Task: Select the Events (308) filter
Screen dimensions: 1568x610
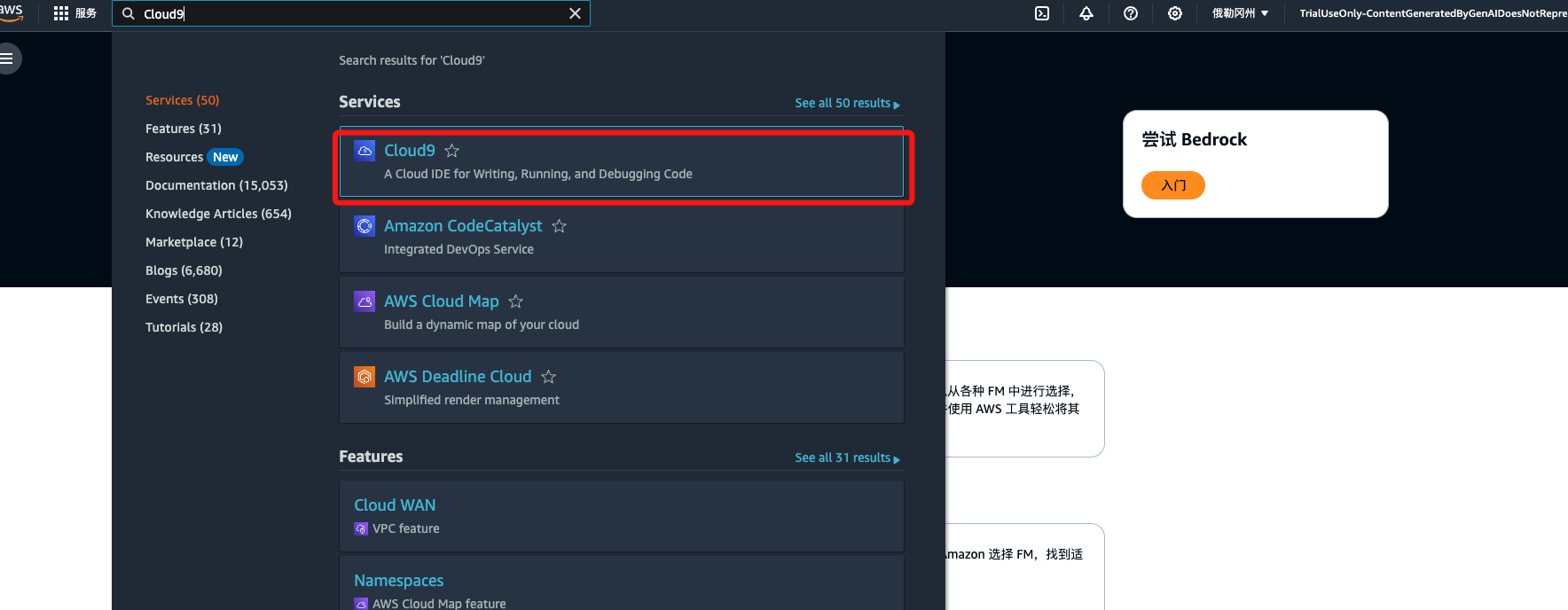Action: pyautogui.click(x=182, y=299)
